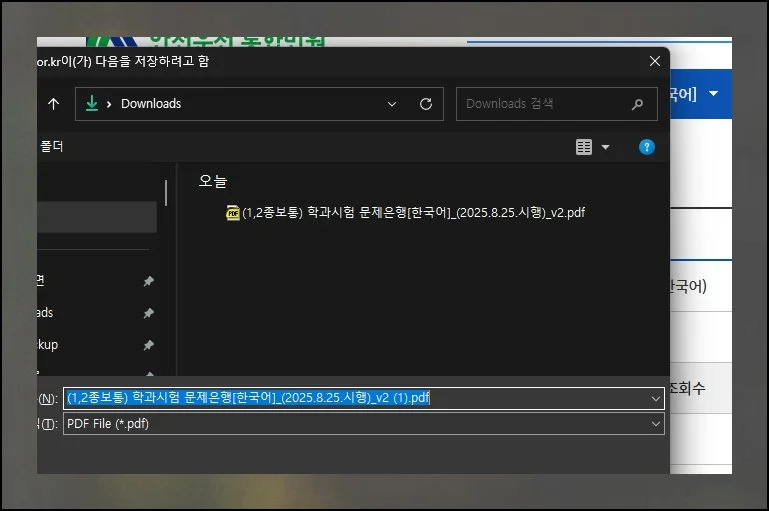Click the view layout icon
The height and width of the screenshot is (511, 769).
point(584,147)
